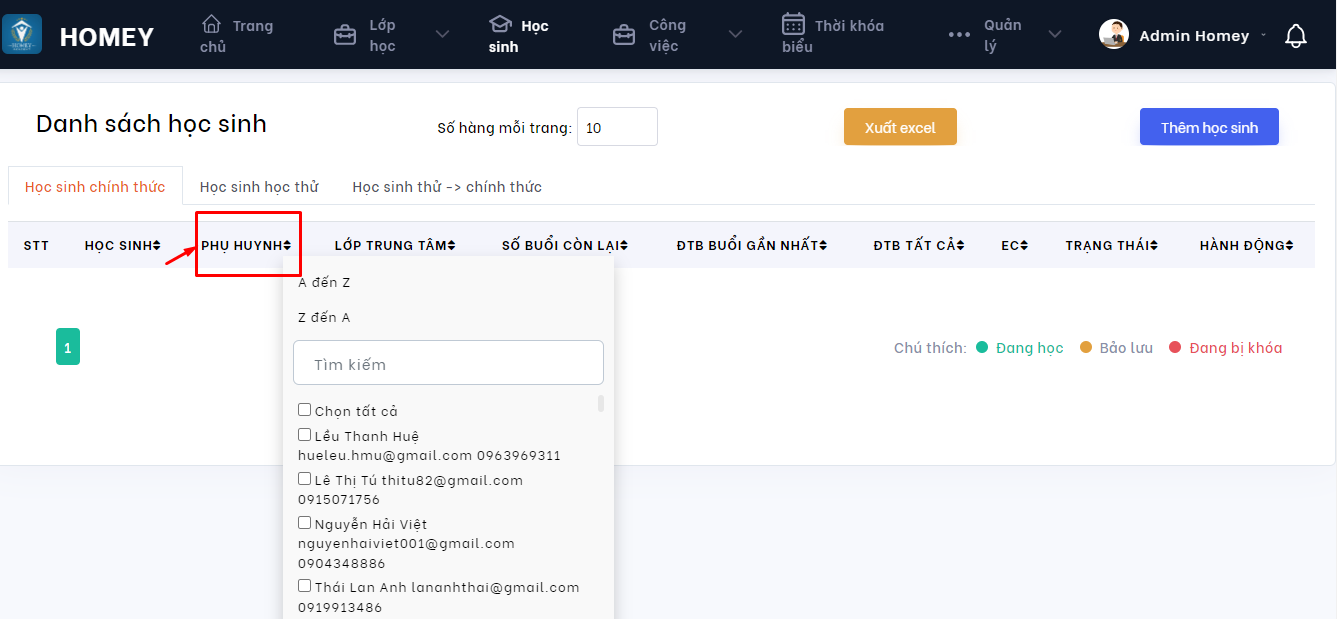Image resolution: width=1337 pixels, height=619 pixels.
Task: Expand the Công việc dropdown chevron
Action: point(735,35)
